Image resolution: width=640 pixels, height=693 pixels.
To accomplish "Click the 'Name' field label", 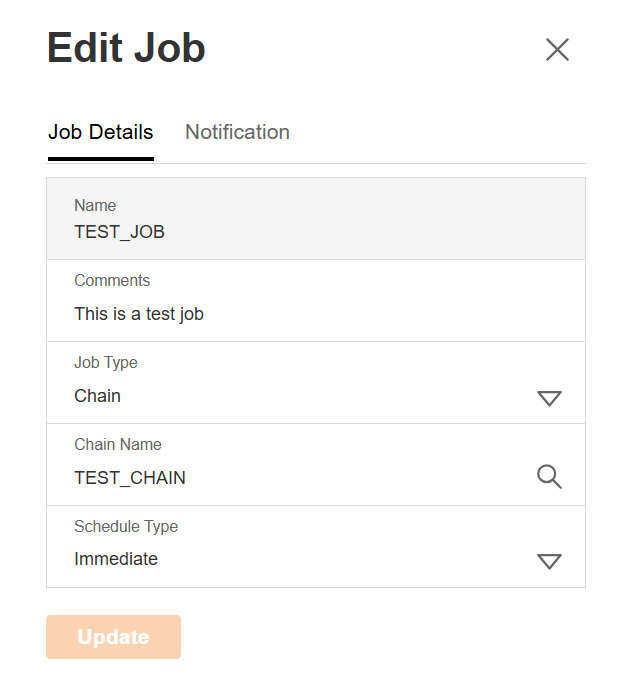I will (95, 205).
